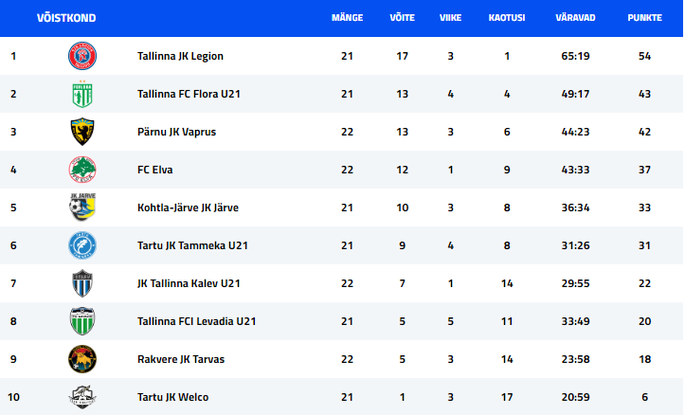The image size is (685, 415).
Task: Click the Tartu JK Tammeka U21 badge
Action: pyautogui.click(x=82, y=245)
